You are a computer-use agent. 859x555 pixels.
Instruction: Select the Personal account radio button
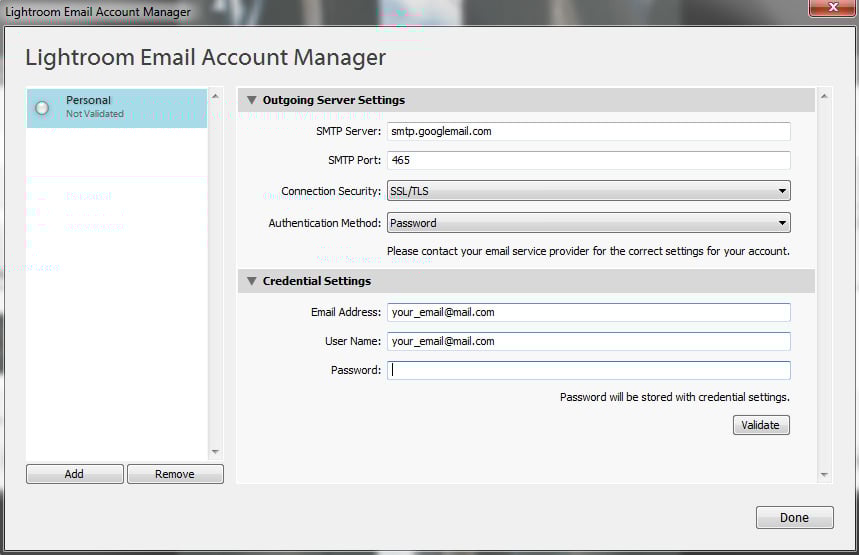coord(42,108)
